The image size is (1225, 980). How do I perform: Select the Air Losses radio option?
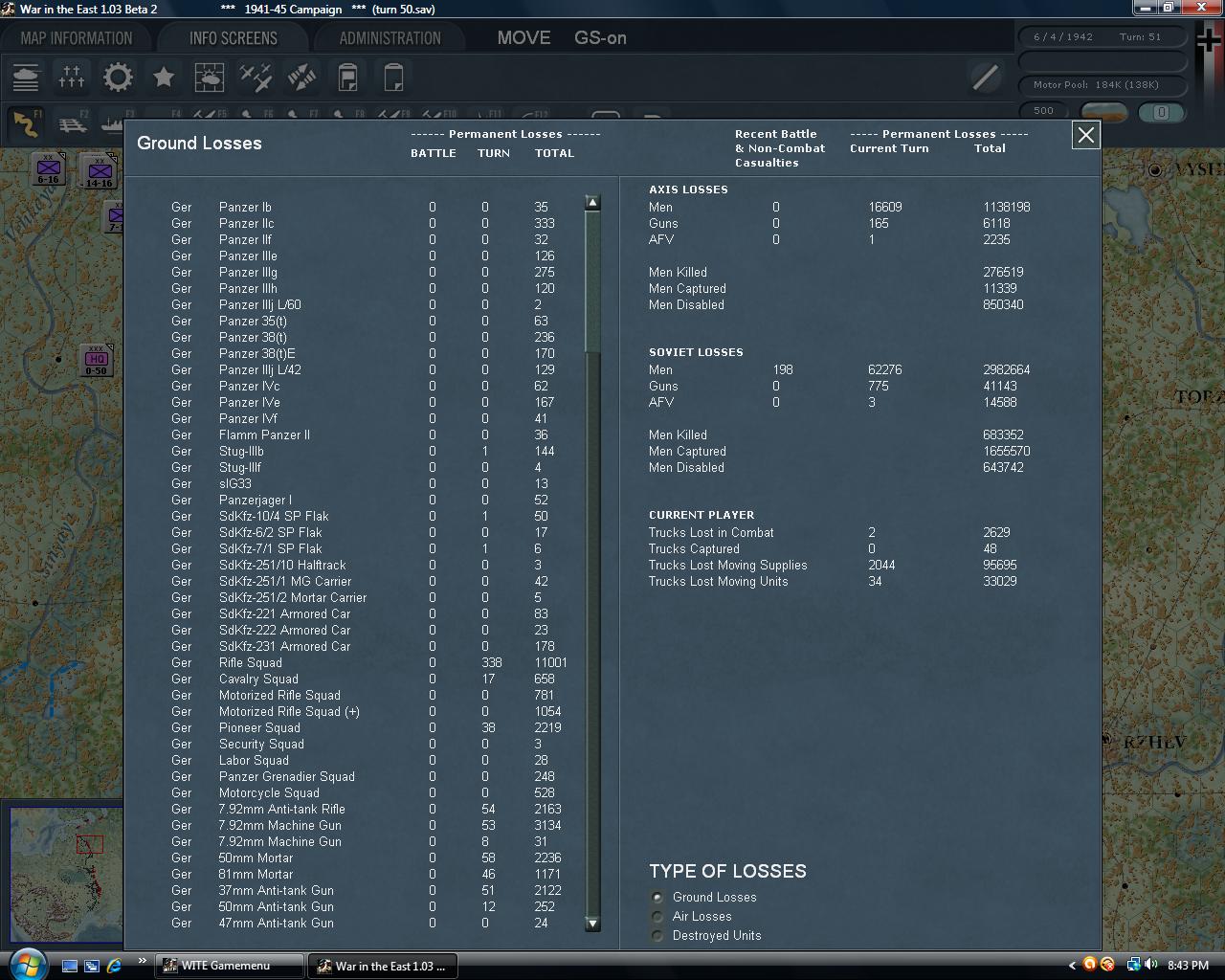point(657,917)
